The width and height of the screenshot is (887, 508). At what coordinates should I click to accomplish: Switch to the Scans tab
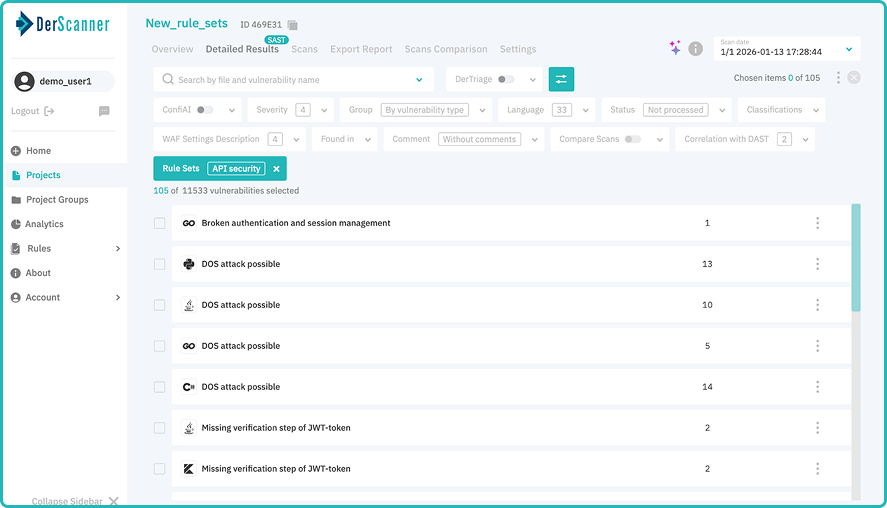click(304, 49)
